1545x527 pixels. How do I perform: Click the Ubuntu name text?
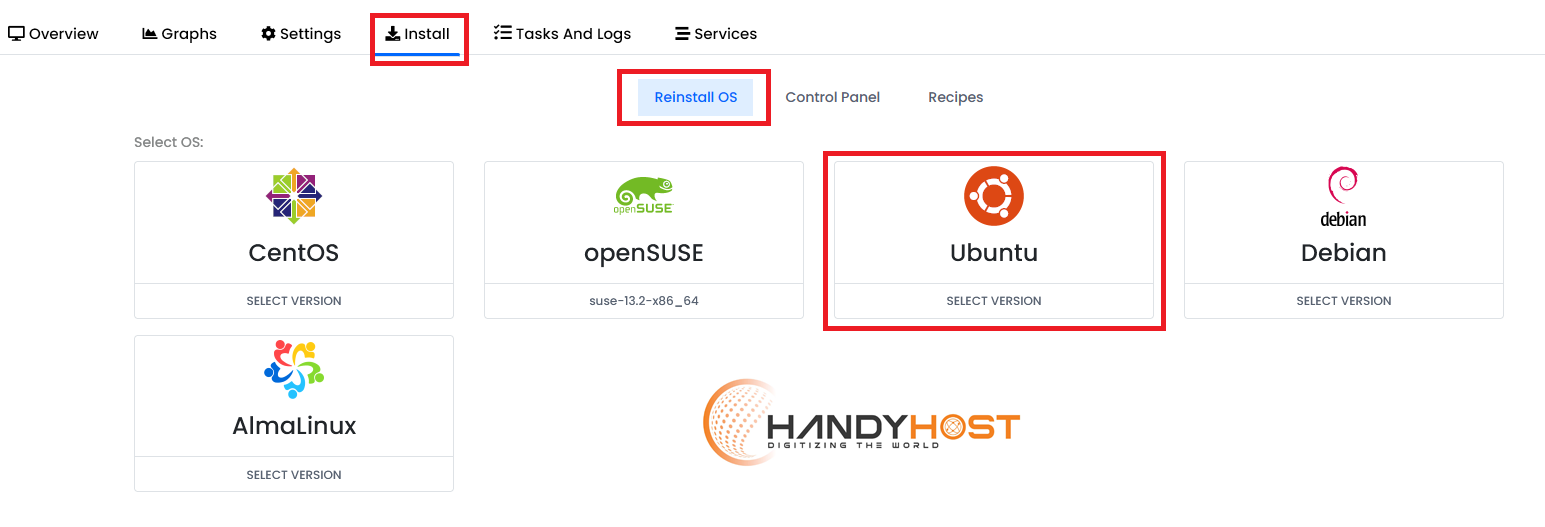[x=994, y=253]
